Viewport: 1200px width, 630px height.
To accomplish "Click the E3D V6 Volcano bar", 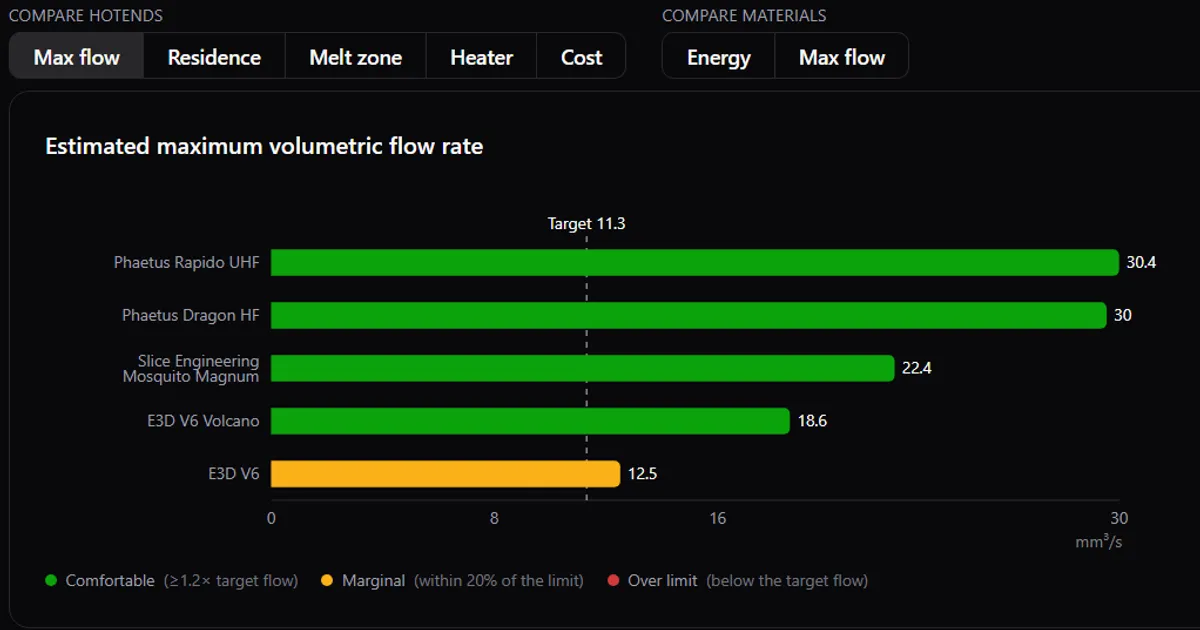I will (530, 421).
